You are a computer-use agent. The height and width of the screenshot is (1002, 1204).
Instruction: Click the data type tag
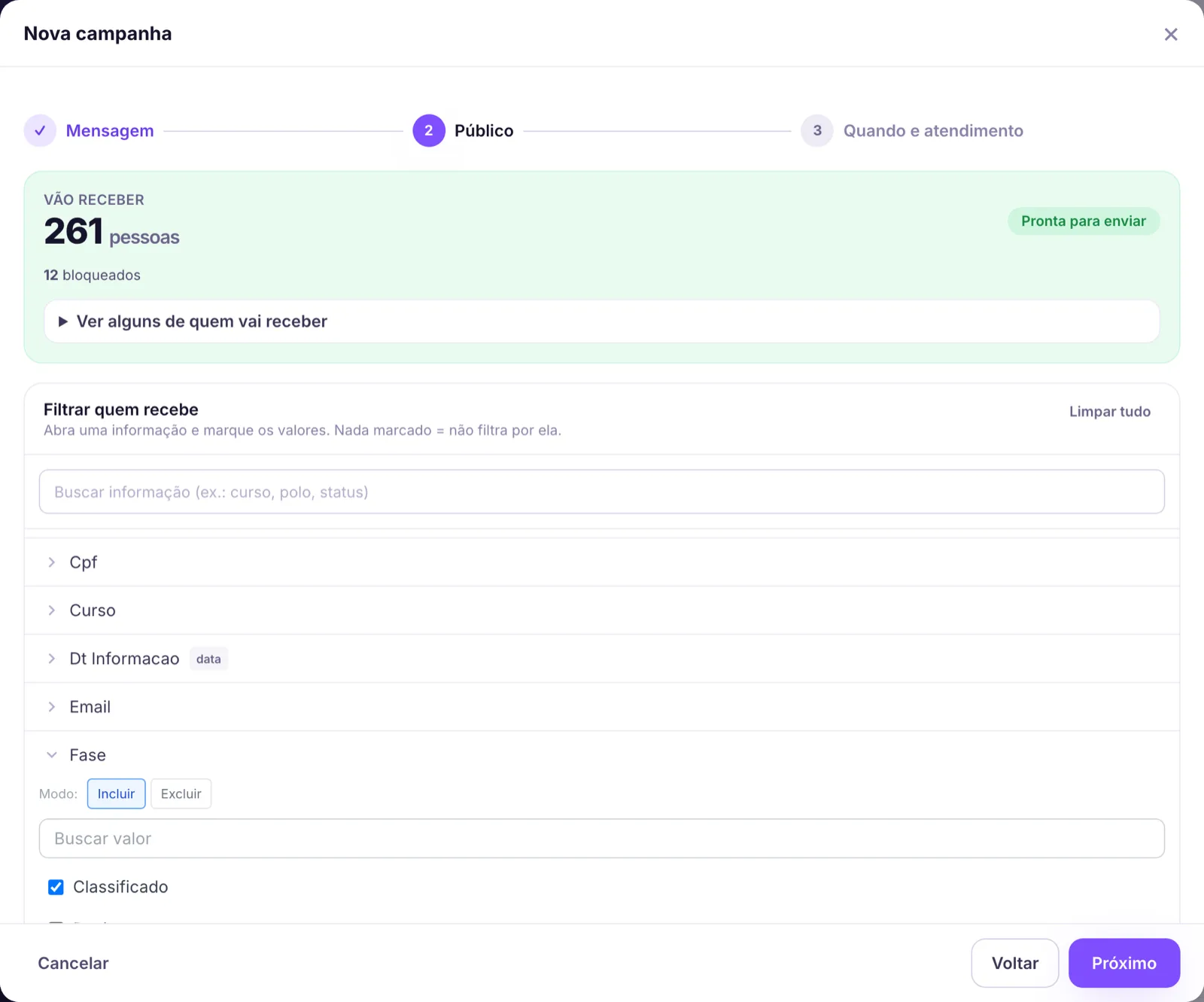[x=208, y=659]
